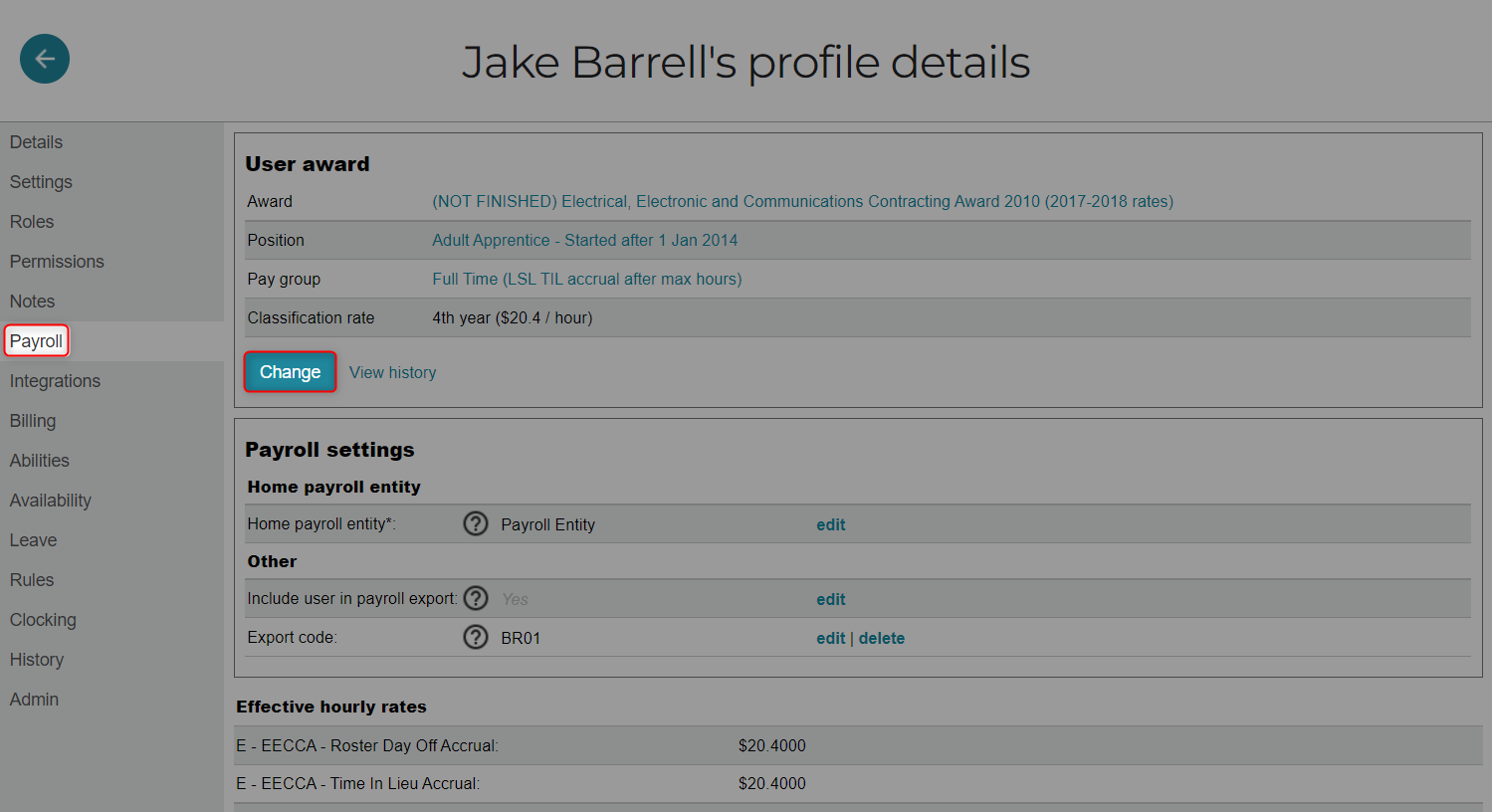1492x812 pixels.
Task: Open the Electrical Contracting Award link
Action: pos(802,201)
